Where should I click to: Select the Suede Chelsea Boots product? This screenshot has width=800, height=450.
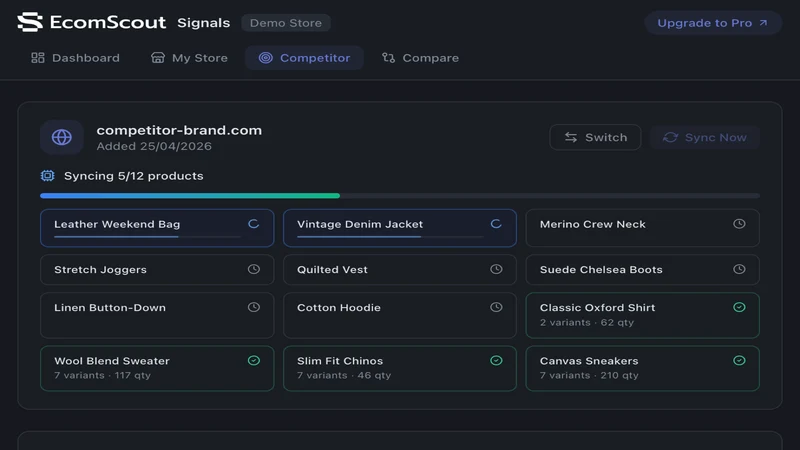pyautogui.click(x=643, y=269)
